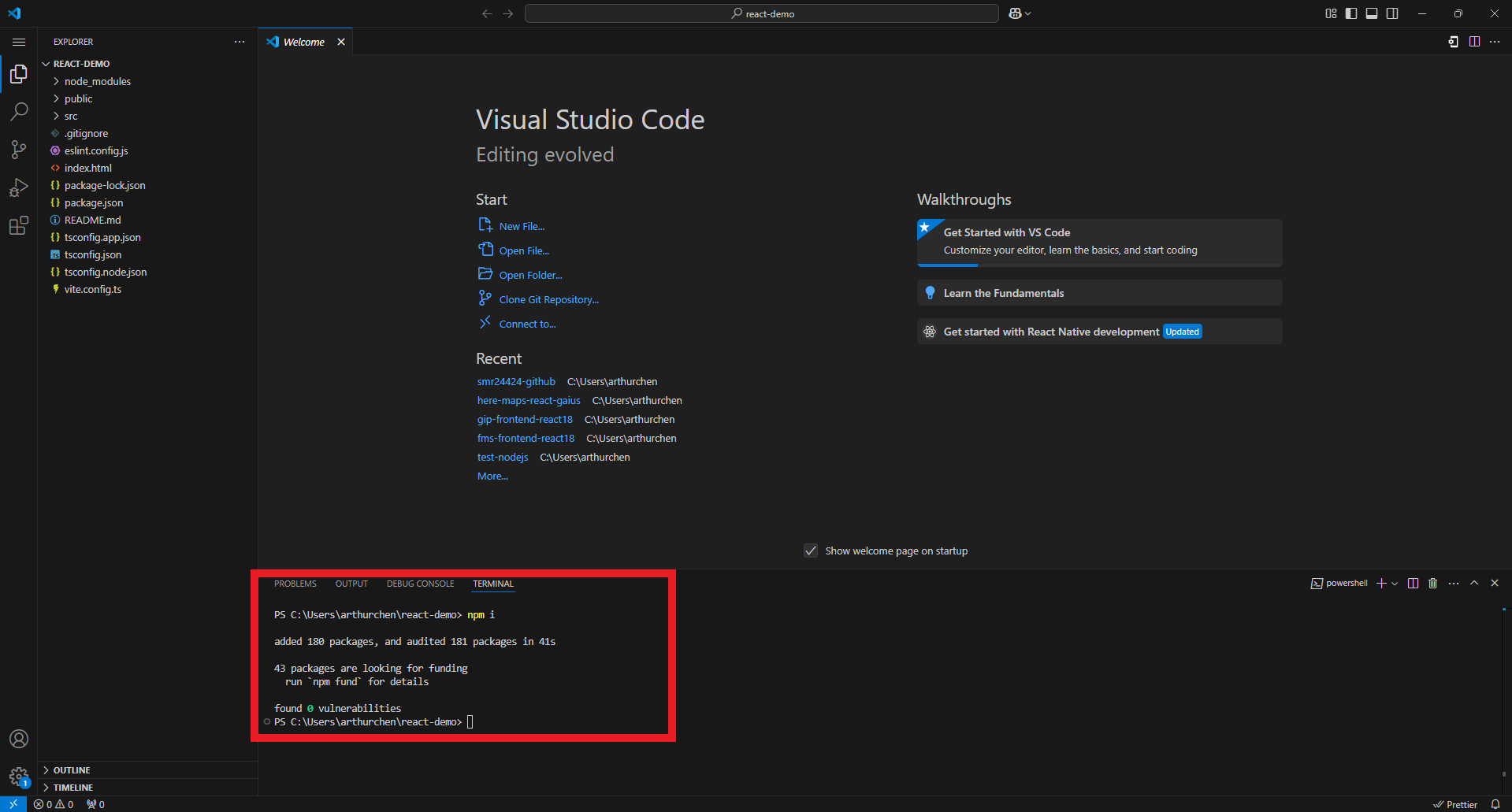
Task: Split the editor to the right
Action: coord(1474,42)
